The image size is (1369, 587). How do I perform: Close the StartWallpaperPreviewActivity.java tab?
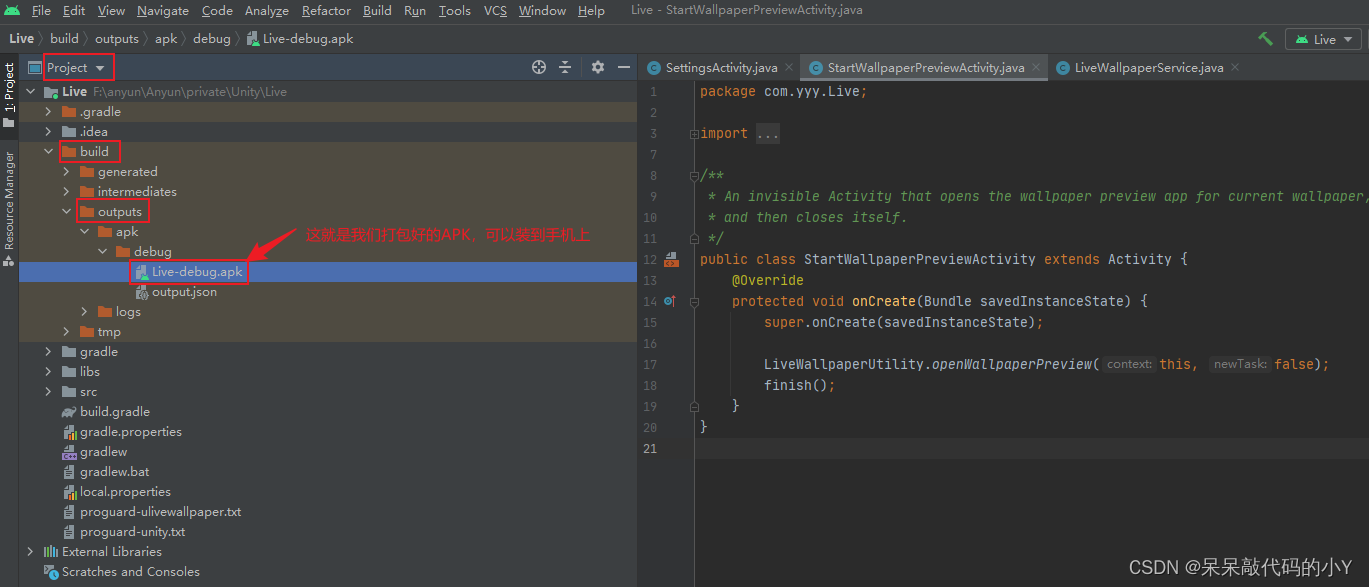(1036, 68)
